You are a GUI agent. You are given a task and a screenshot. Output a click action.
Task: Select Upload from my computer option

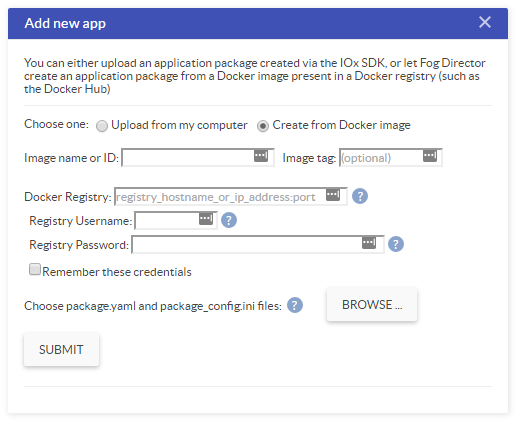(x=102, y=126)
